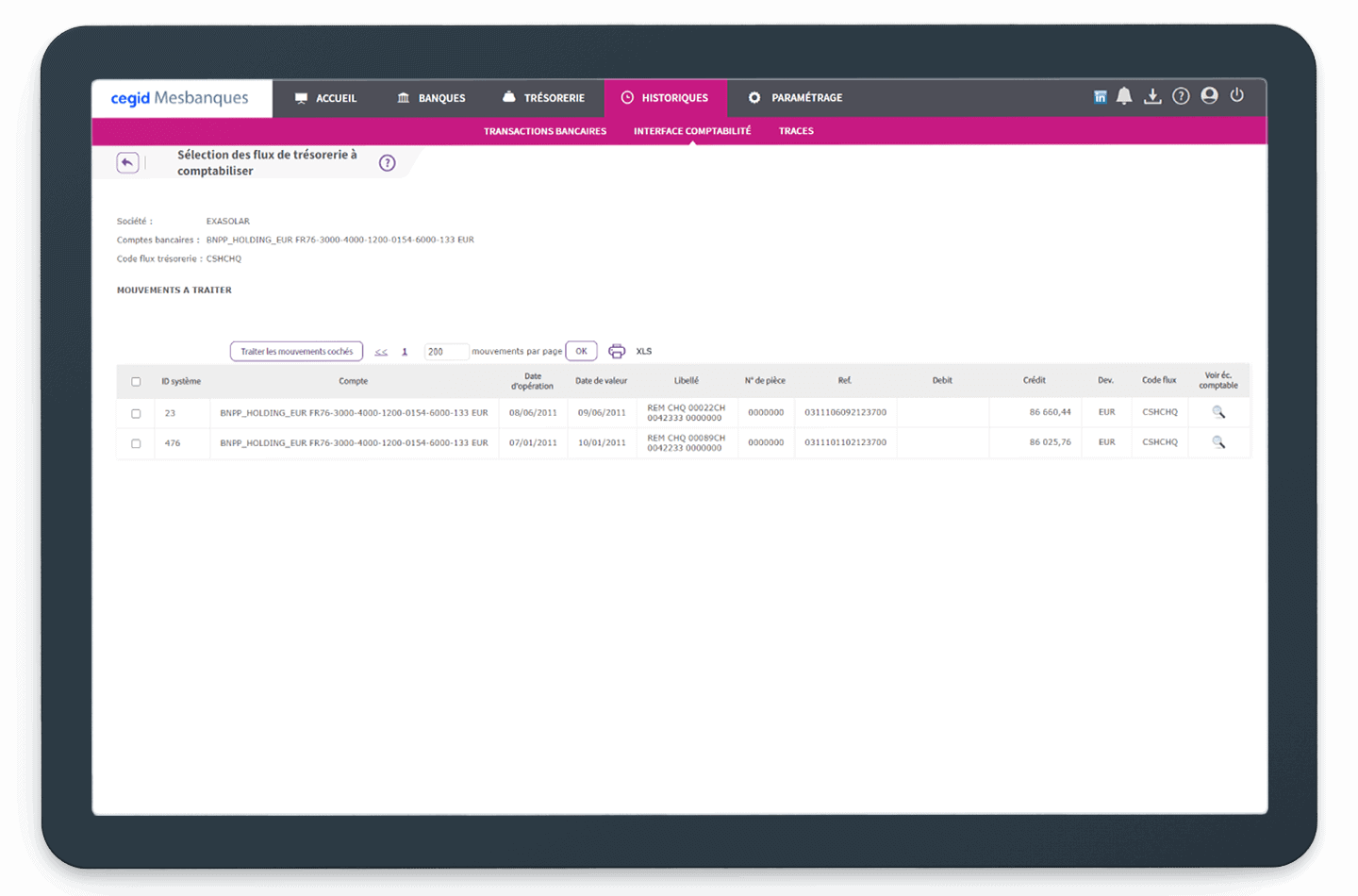Export the table via the XLS link
The width and height of the screenshot is (1358, 896).
click(644, 351)
